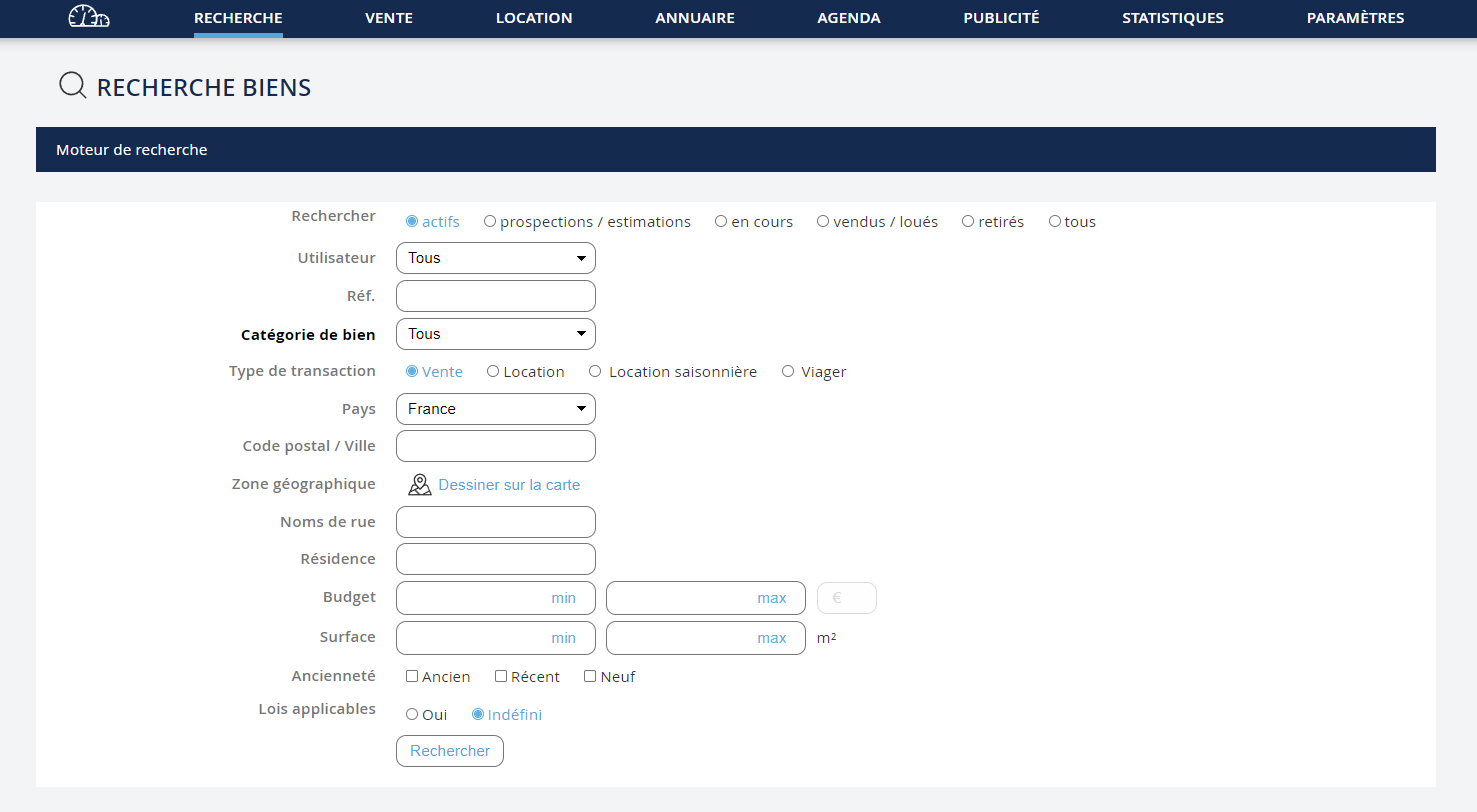Tick the 'Ancien' checkbox

point(412,676)
